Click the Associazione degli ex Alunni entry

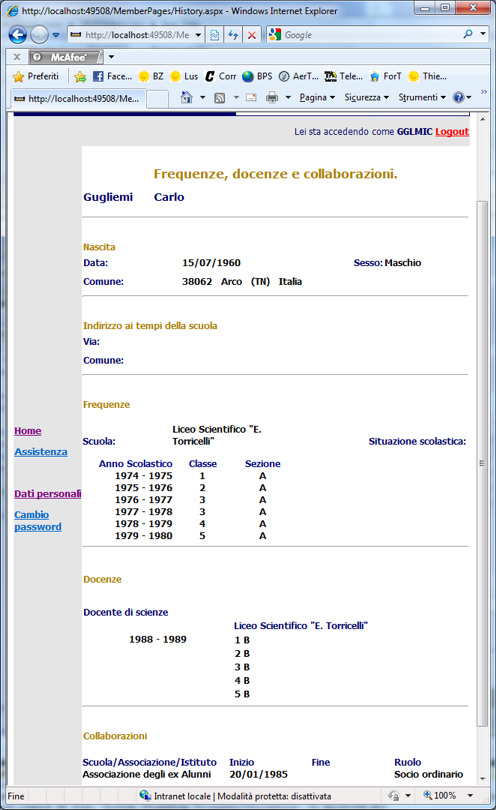[147, 774]
